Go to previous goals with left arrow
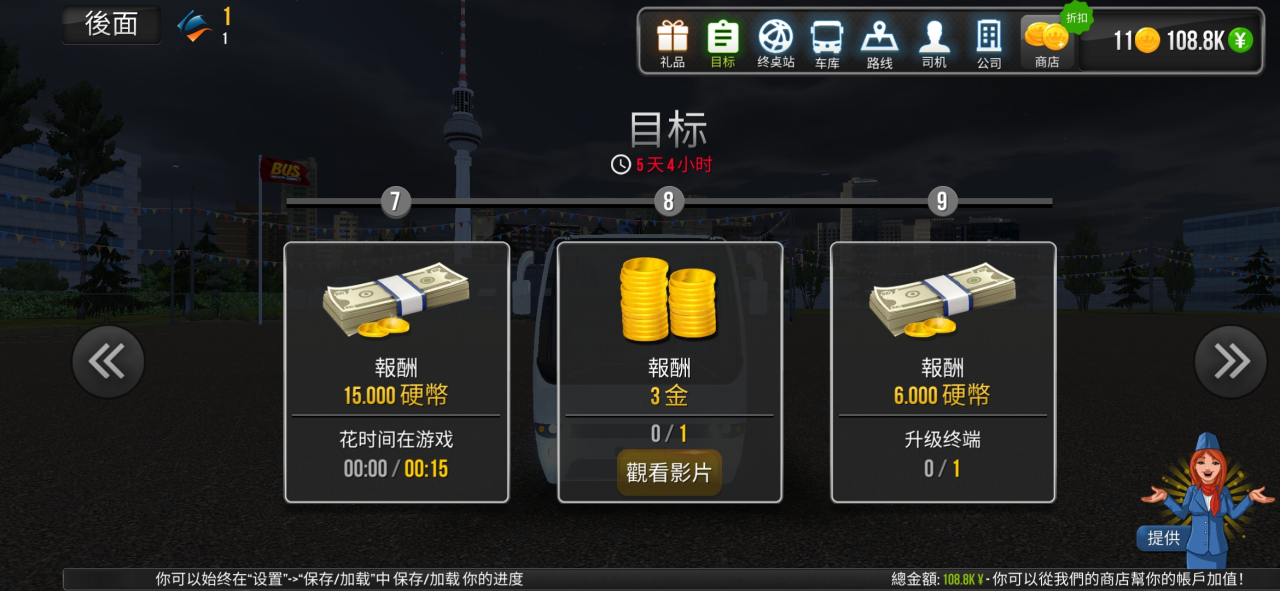 (108, 362)
